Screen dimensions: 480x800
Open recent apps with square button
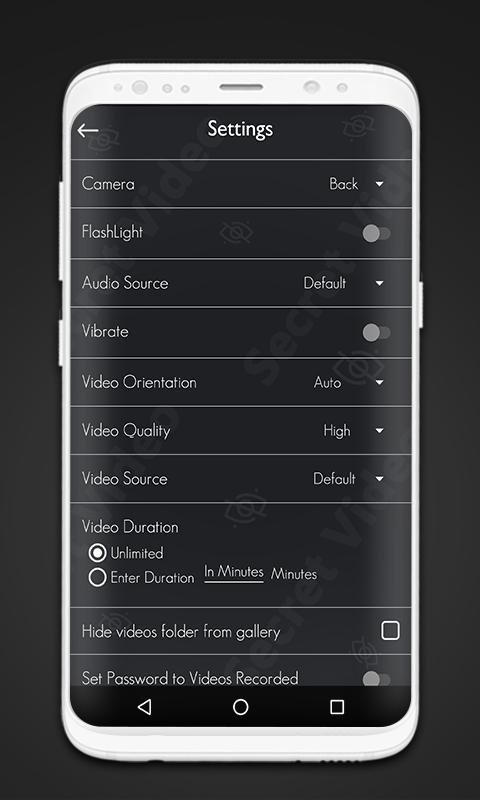pyautogui.click(x=337, y=707)
